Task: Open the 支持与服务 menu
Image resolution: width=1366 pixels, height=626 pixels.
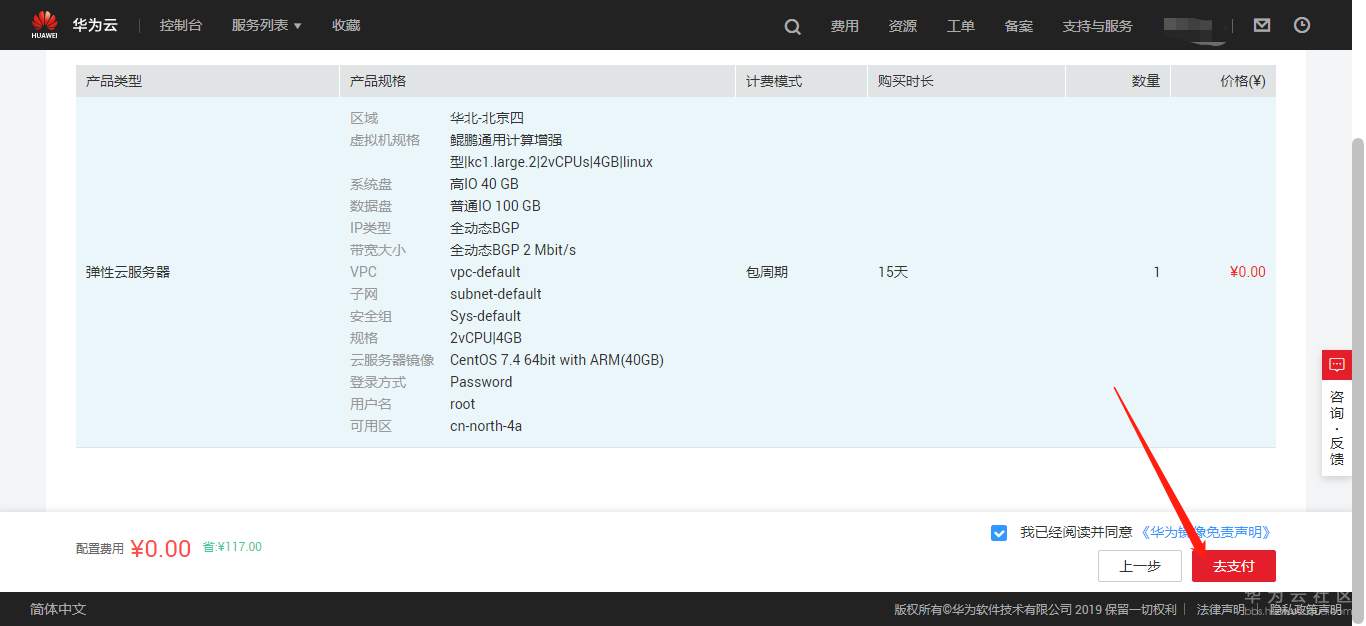Action: click(x=1098, y=26)
